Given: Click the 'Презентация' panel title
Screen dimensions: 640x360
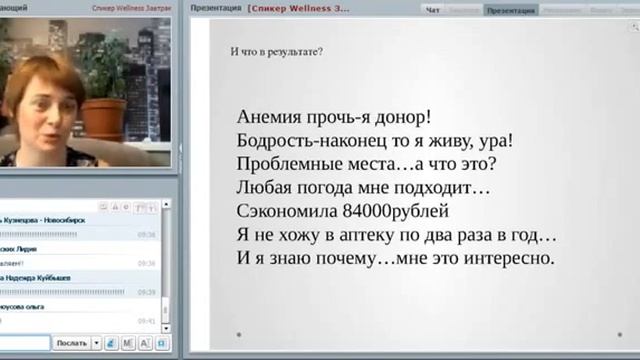Looking at the screenshot, I should coord(216,8).
